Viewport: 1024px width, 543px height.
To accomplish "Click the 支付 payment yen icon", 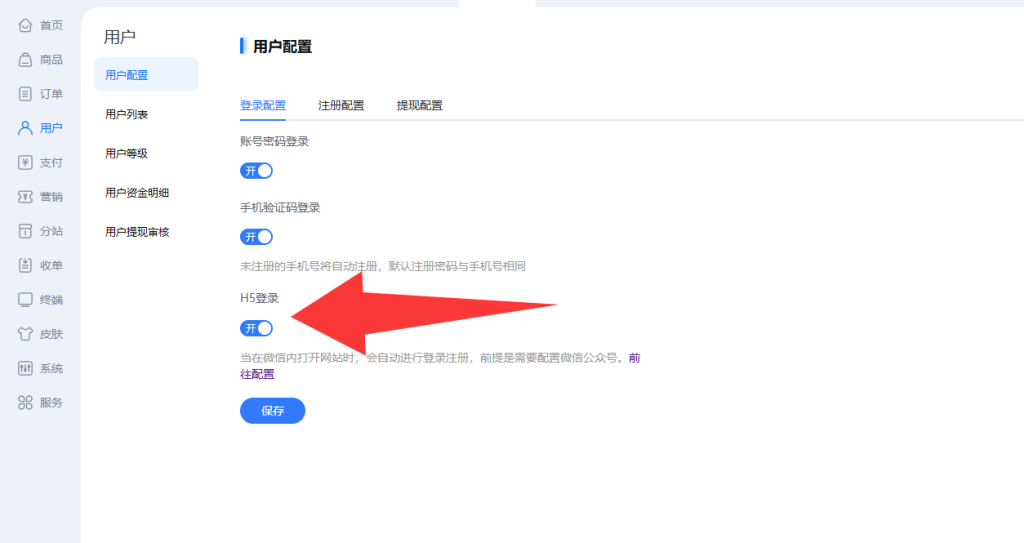I will [x=26, y=162].
